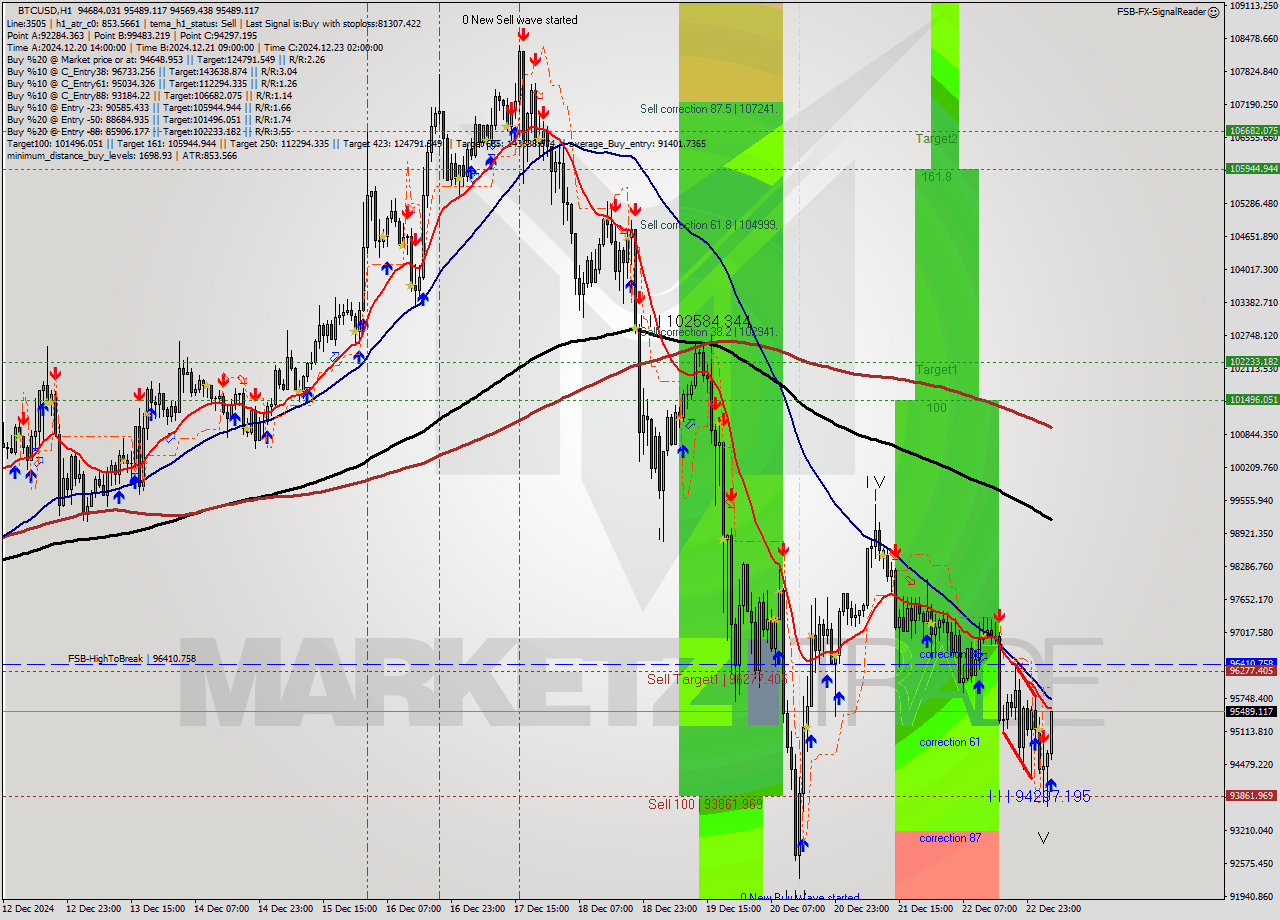Click the wave 'V' marker label
Screen dimensions: 1280x920
[x=1044, y=838]
